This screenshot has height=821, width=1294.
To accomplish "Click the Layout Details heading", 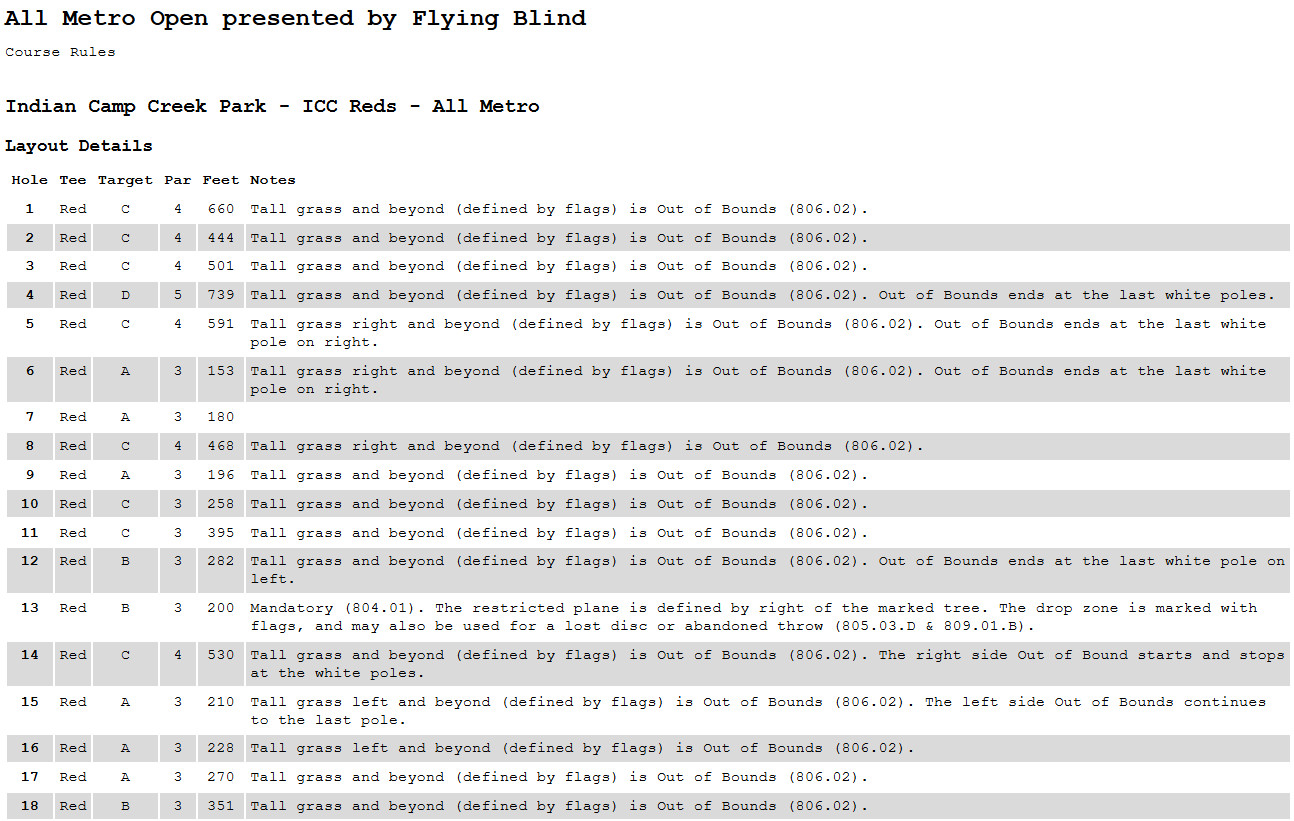I will click(79, 146).
